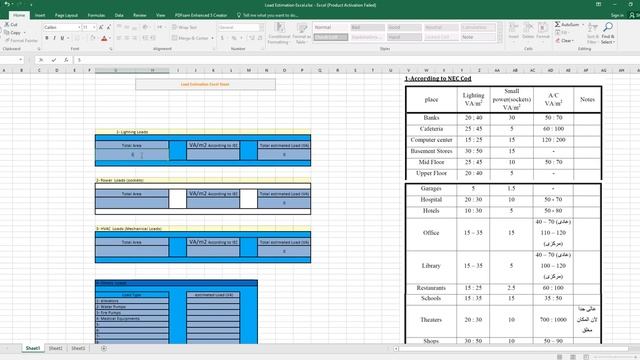Image resolution: width=640 pixels, height=360 pixels.
Task: Open the Data ribbon tab
Action: [119, 15]
